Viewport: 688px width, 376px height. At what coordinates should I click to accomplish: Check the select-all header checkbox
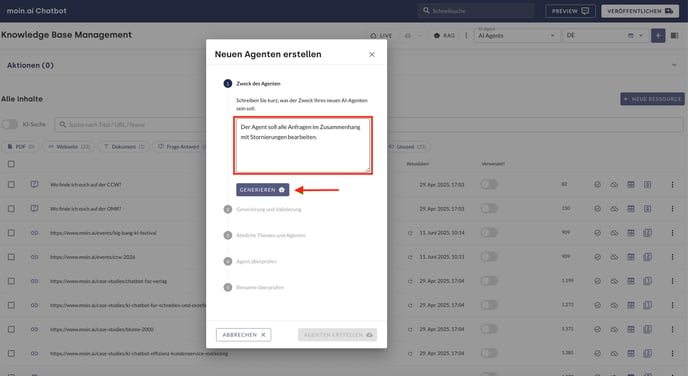tap(11, 164)
